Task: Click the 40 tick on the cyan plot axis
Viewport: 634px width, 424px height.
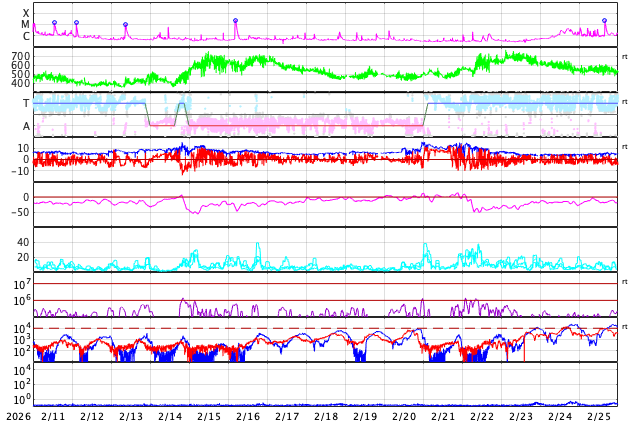Action: point(22,242)
